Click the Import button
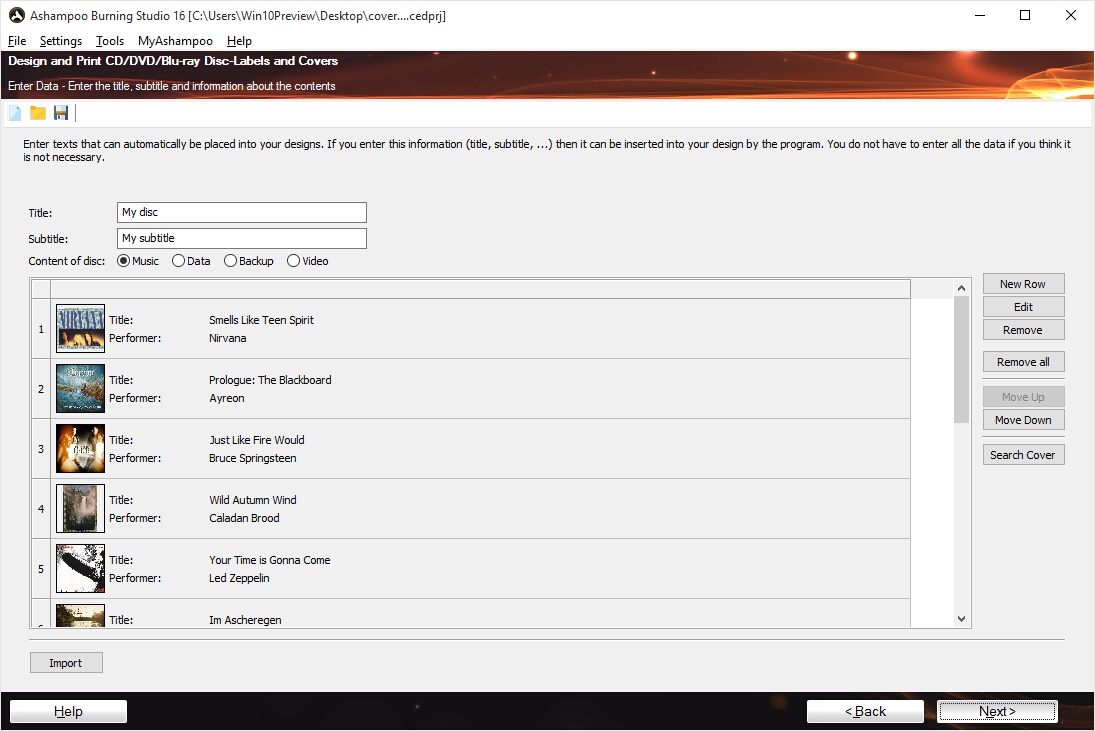 pyautogui.click(x=66, y=663)
